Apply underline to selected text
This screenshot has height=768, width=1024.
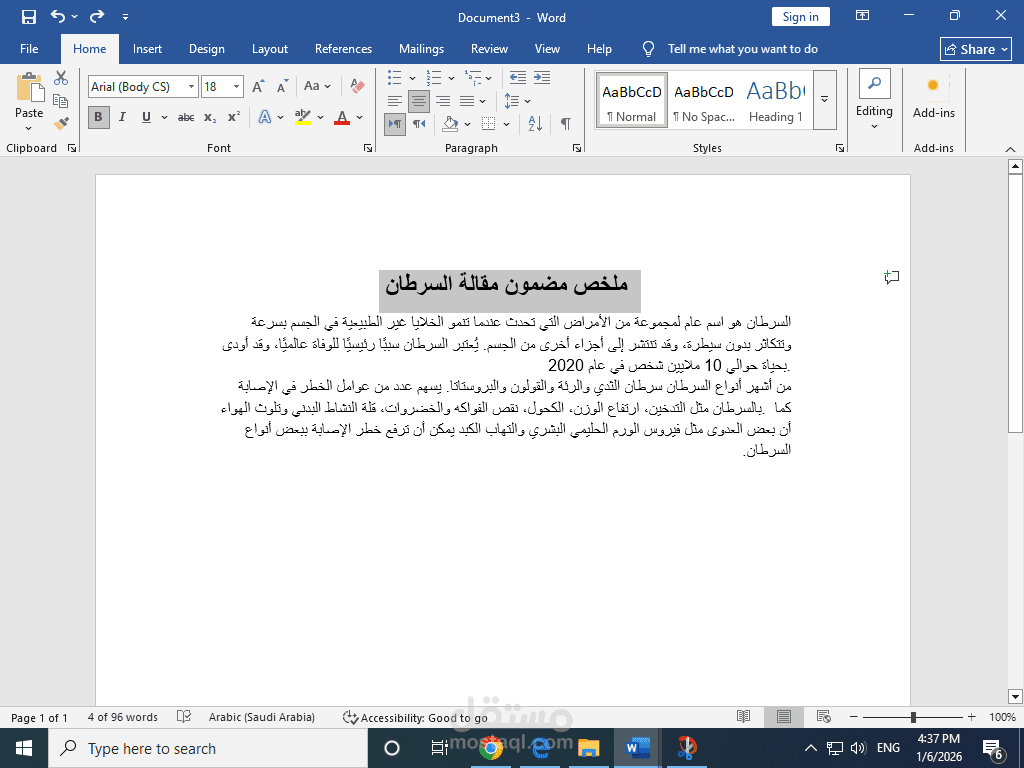(144, 117)
